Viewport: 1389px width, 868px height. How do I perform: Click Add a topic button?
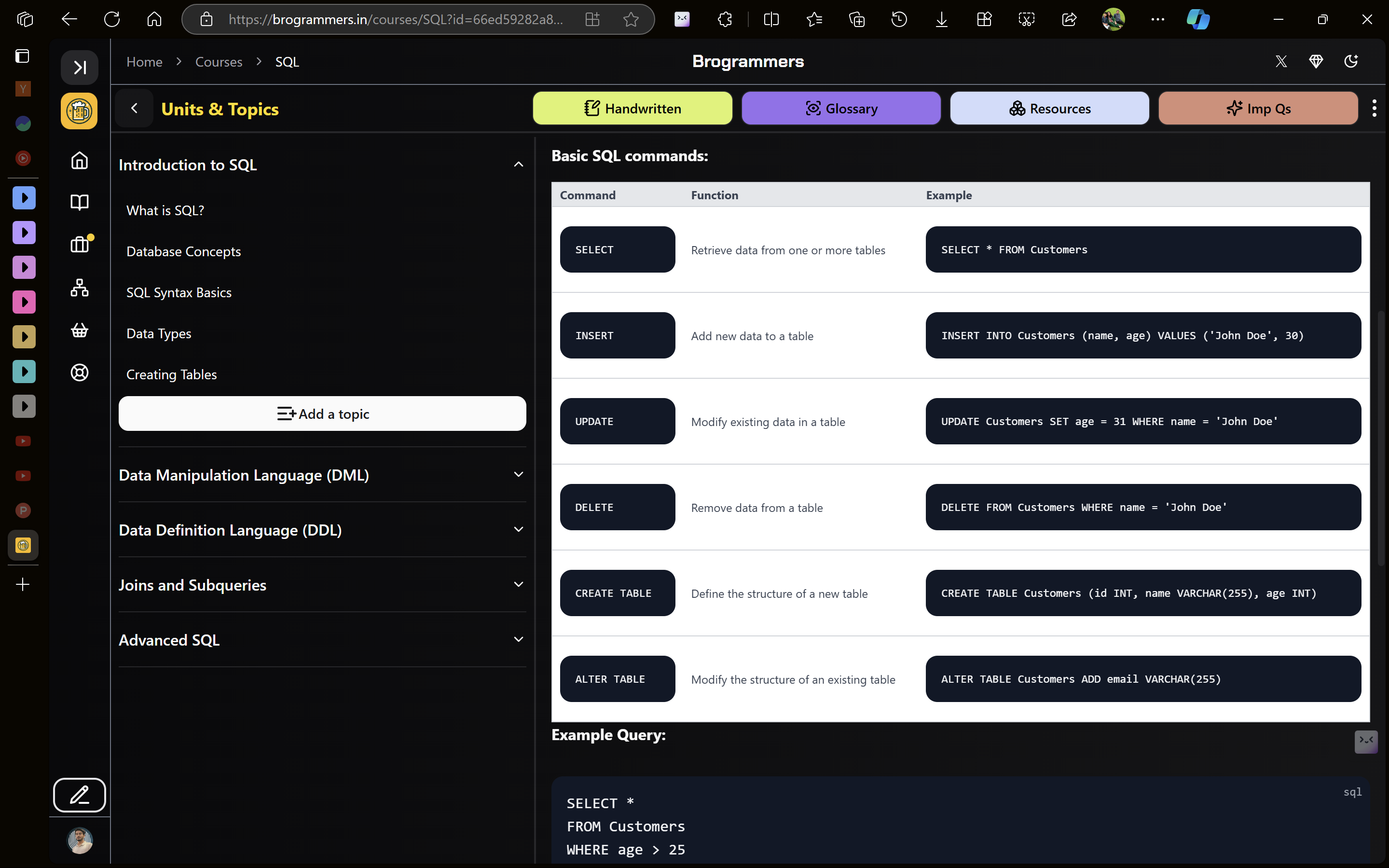(x=322, y=413)
